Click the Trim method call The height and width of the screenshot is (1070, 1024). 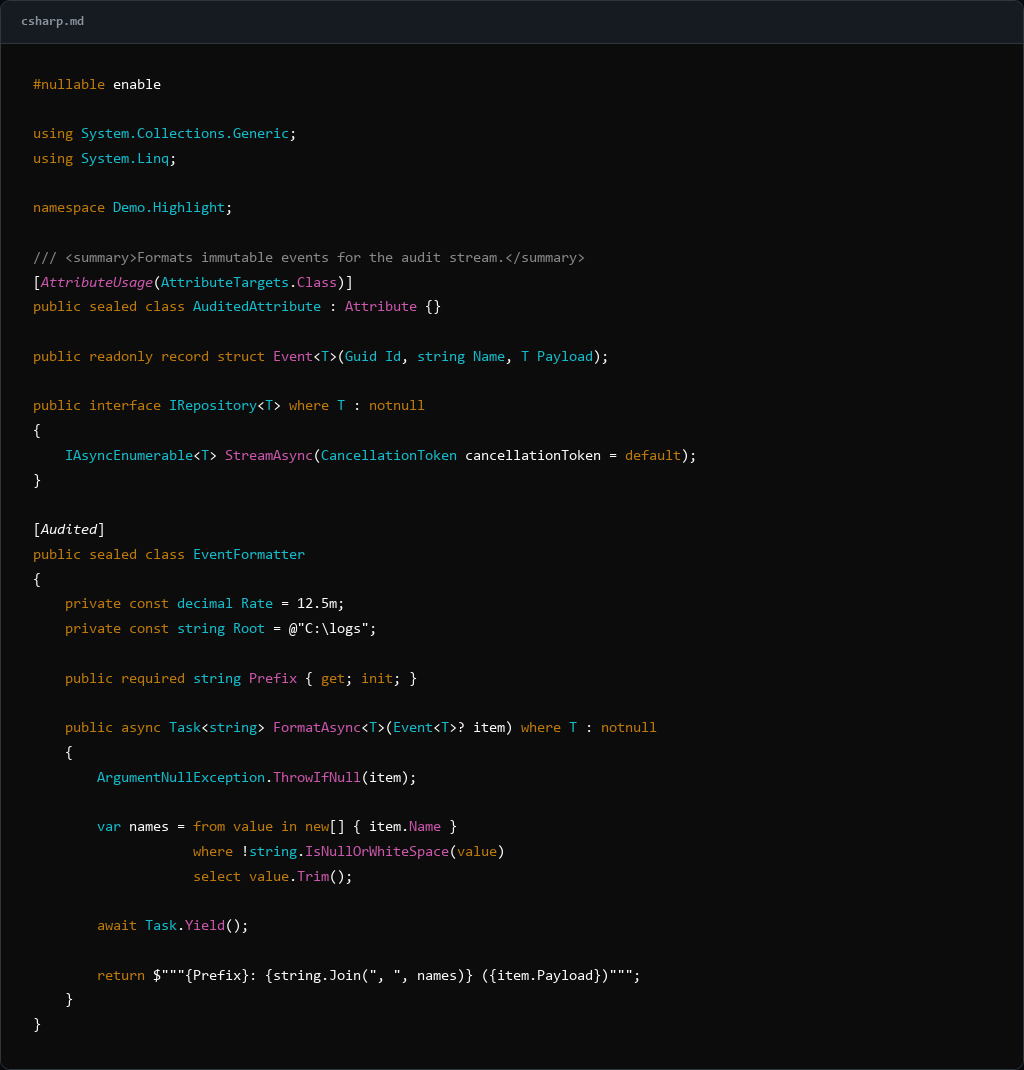click(313, 877)
